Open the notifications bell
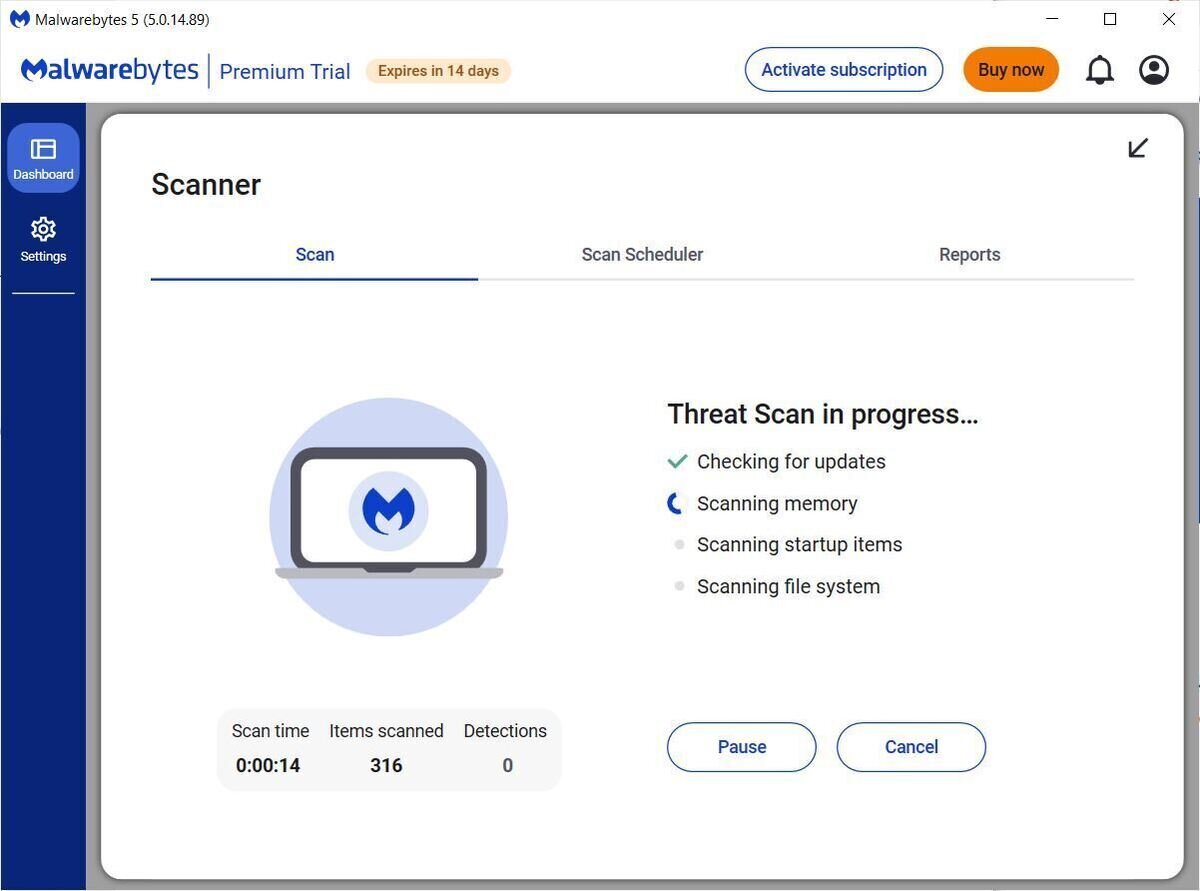Screen dimensions: 1200x891 (1100, 70)
